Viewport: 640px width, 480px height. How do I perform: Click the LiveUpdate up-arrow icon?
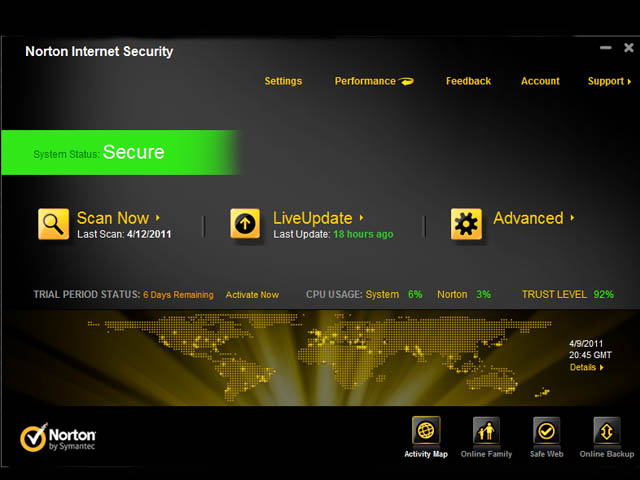245,224
